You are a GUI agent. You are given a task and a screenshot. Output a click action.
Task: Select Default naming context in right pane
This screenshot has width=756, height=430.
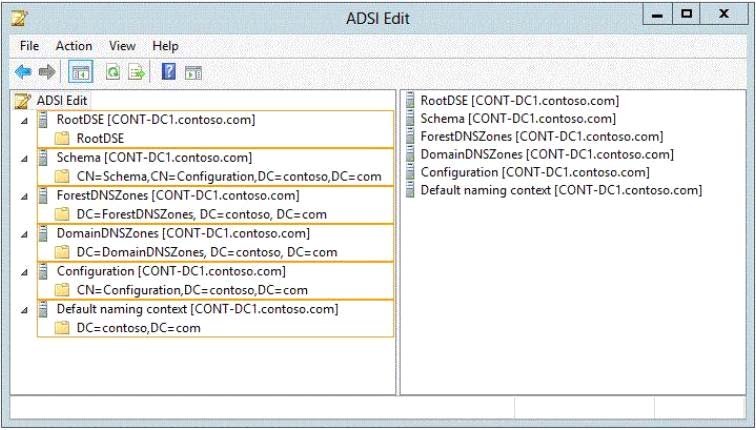pos(560,190)
